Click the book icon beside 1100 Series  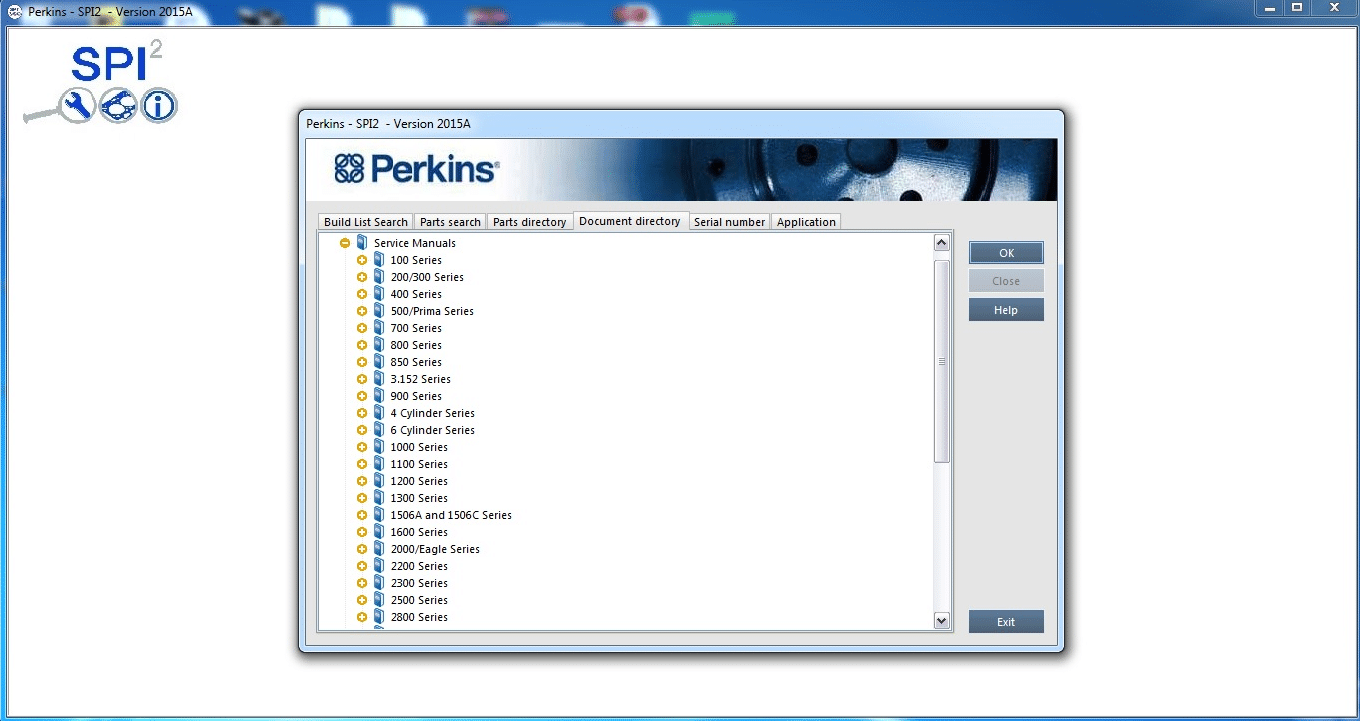click(x=379, y=464)
